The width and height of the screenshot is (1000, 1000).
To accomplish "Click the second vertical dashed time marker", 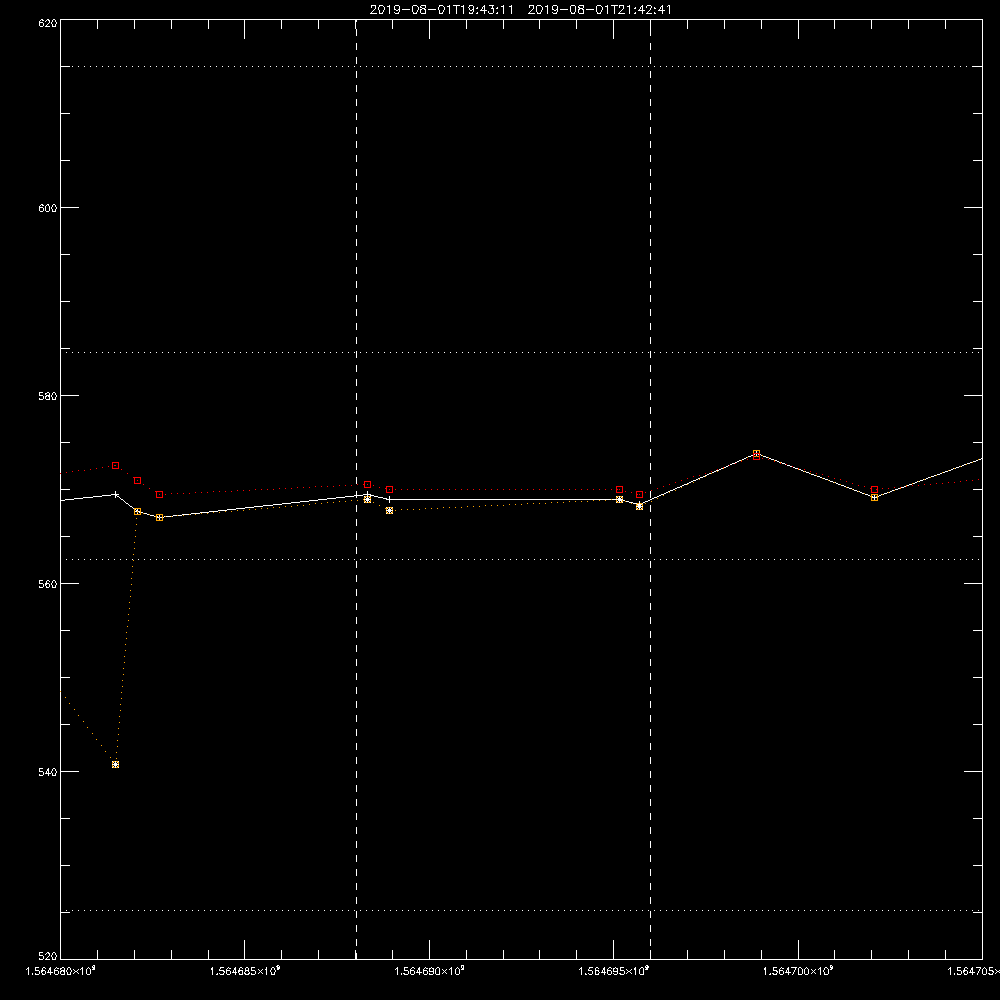I will [x=651, y=489].
